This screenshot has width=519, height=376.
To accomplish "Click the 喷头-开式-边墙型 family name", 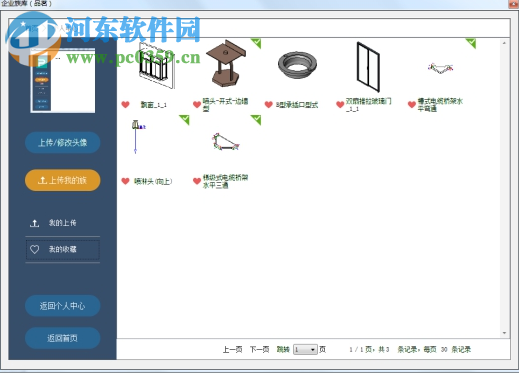I will tap(226, 105).
